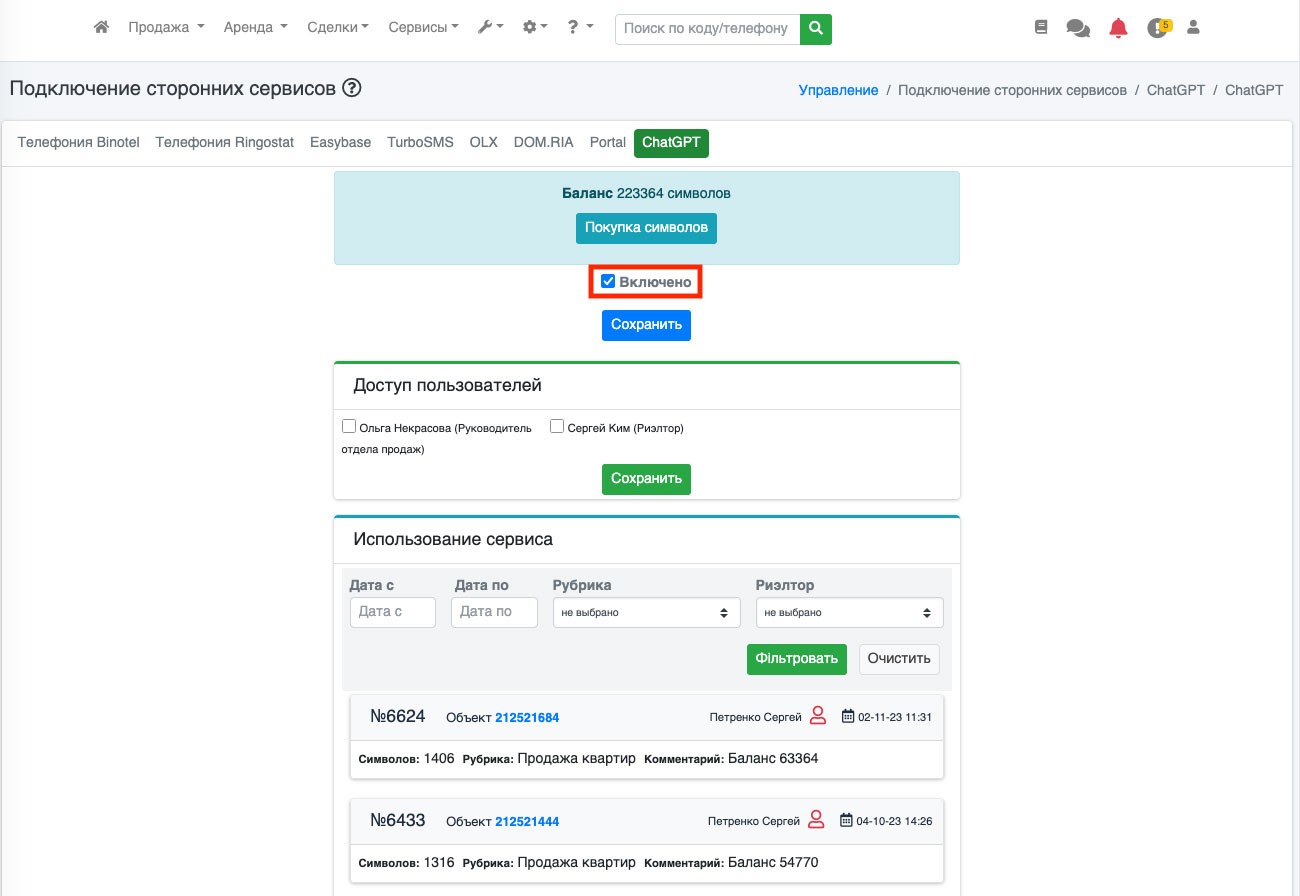This screenshot has height=896, width=1300.
Task: Open the user profile icon
Action: coord(1193,28)
